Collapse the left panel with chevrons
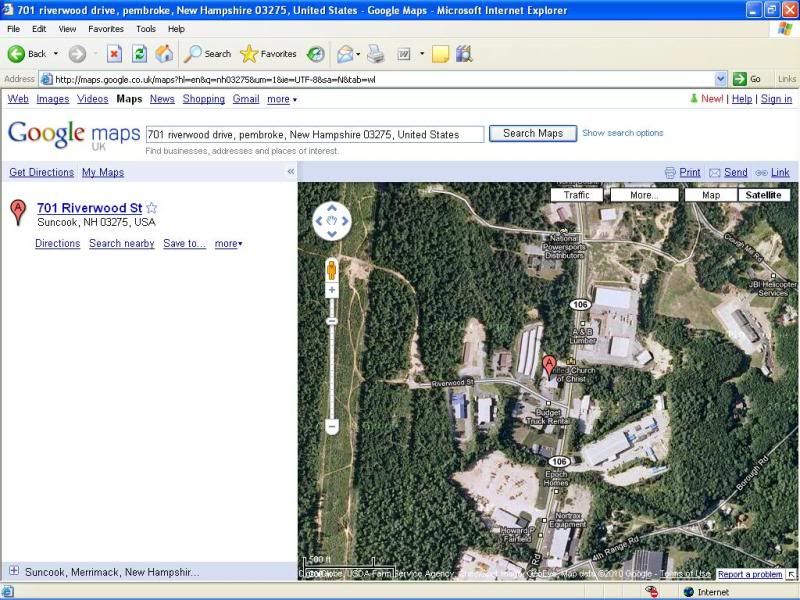The height and width of the screenshot is (600, 800). tap(290, 172)
